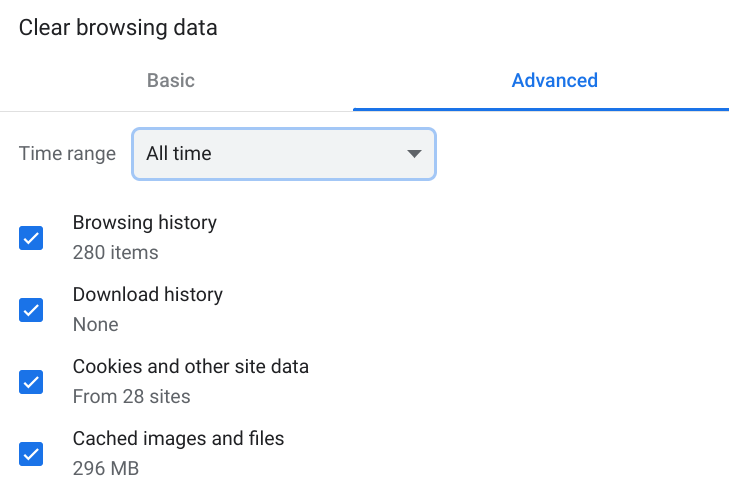Toggle the Download history checkbox
Image resolution: width=729 pixels, height=490 pixels.
point(31,310)
